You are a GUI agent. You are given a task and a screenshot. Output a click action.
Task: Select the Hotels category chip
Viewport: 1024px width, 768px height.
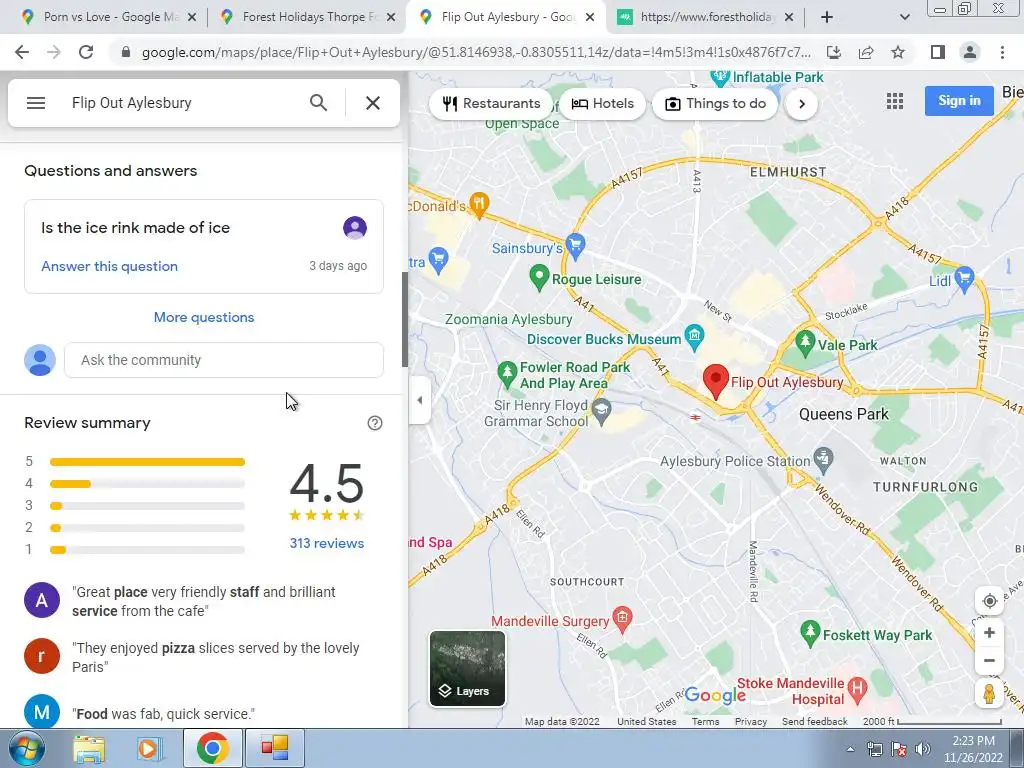603,104
